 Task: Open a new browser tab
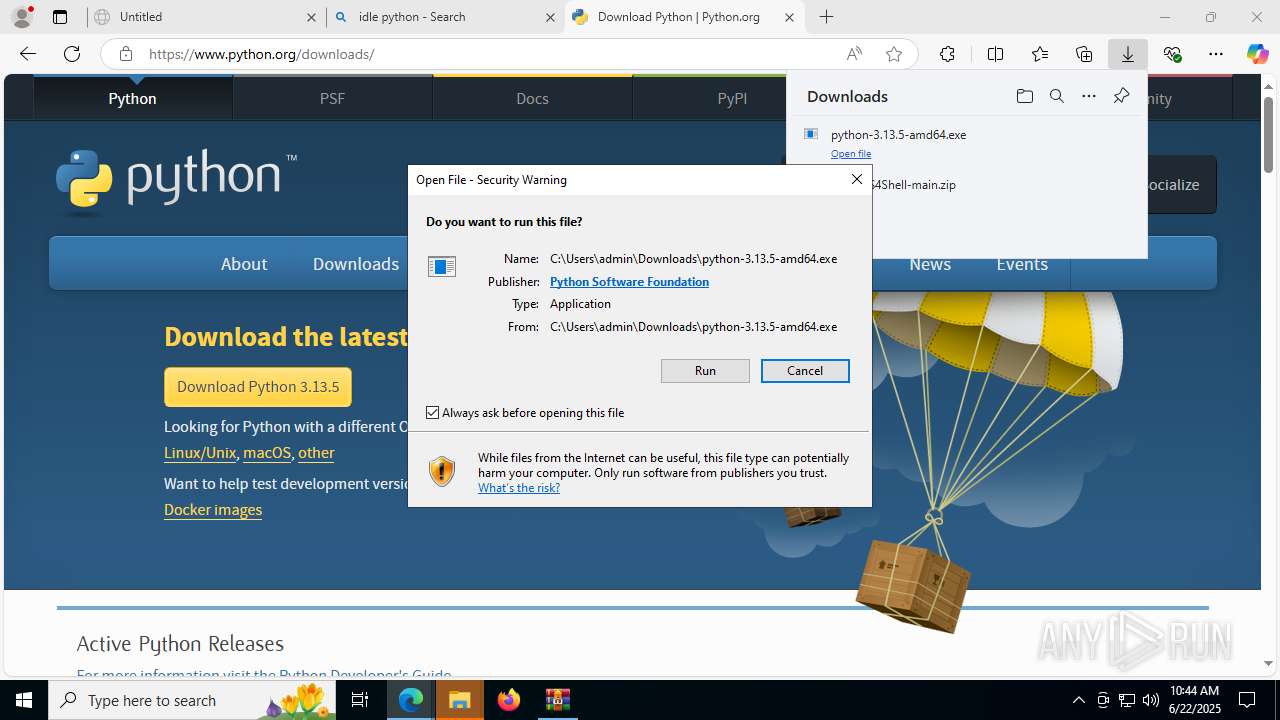[826, 17]
